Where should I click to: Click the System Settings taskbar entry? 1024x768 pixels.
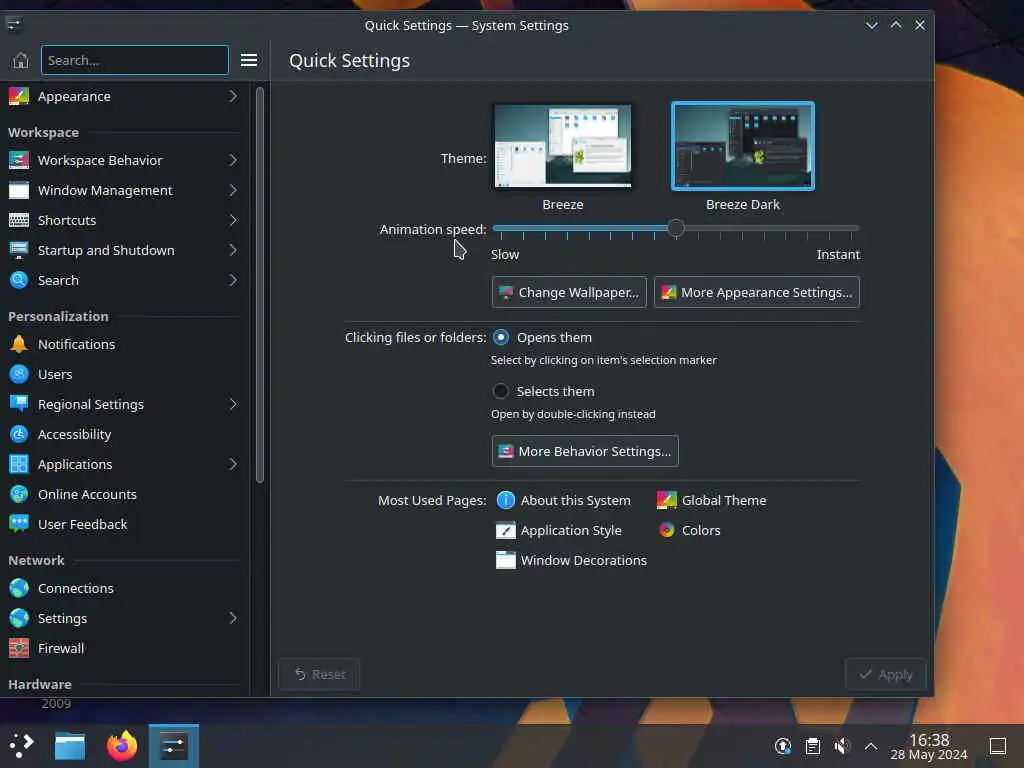click(x=174, y=746)
